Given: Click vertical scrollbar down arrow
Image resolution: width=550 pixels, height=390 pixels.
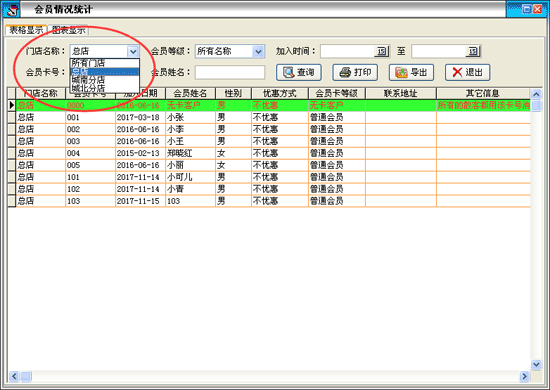Looking at the screenshot, I should 536,365.
